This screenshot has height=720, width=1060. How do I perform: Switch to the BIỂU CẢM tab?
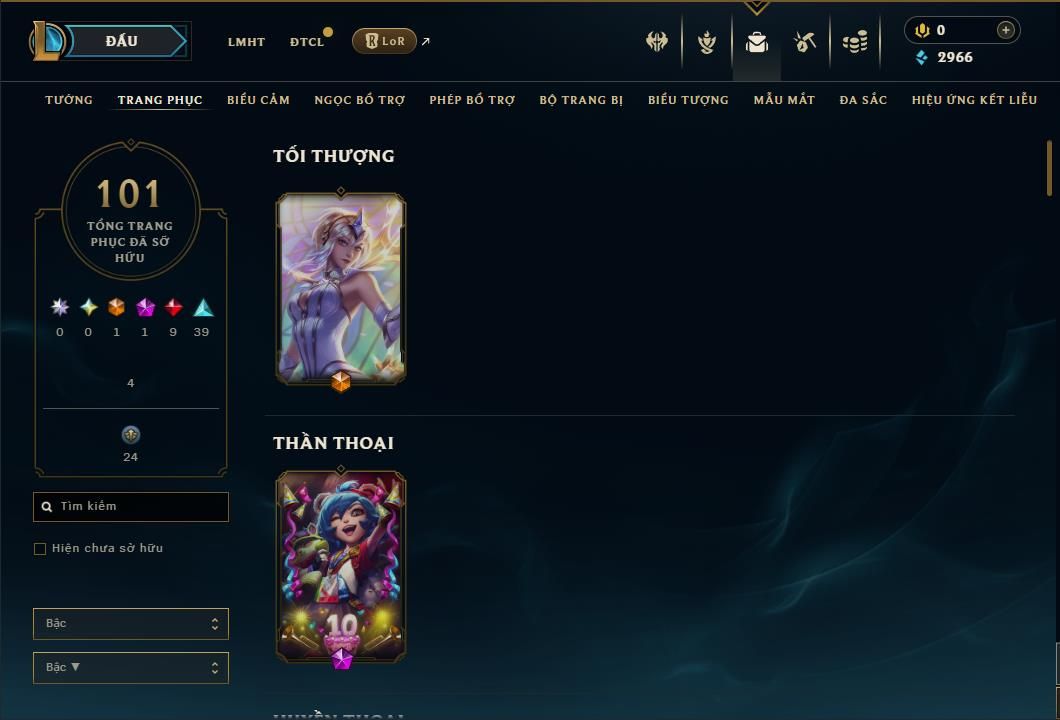(x=258, y=100)
